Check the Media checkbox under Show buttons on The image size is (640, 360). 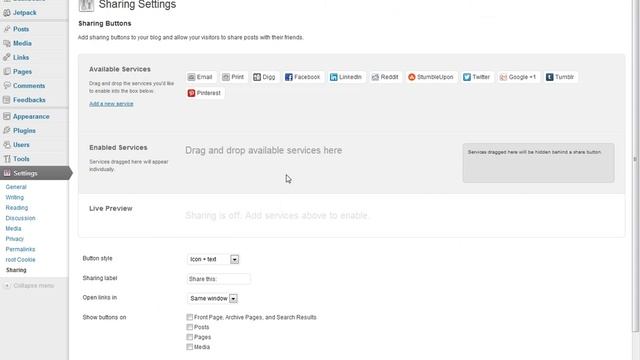[x=189, y=347]
